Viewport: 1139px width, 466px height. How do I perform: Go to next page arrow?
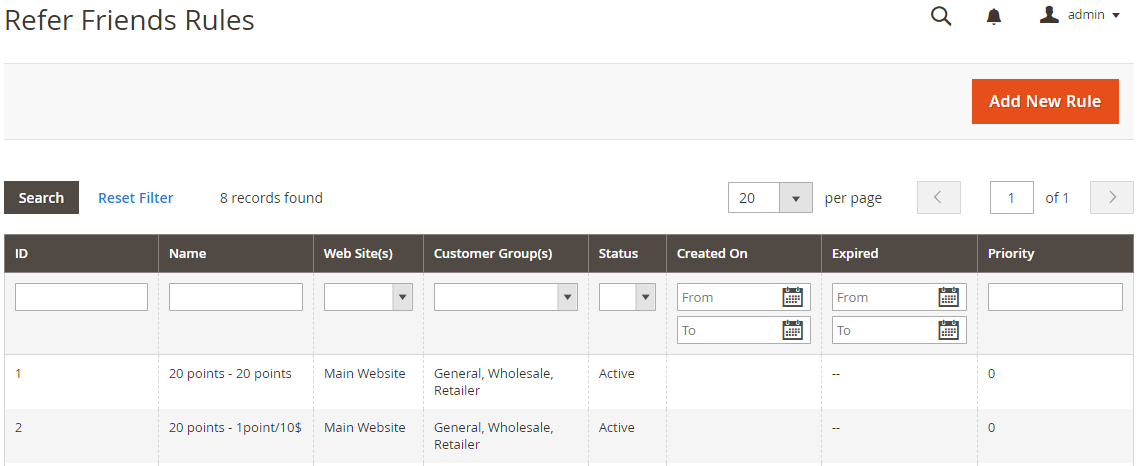click(x=1111, y=198)
